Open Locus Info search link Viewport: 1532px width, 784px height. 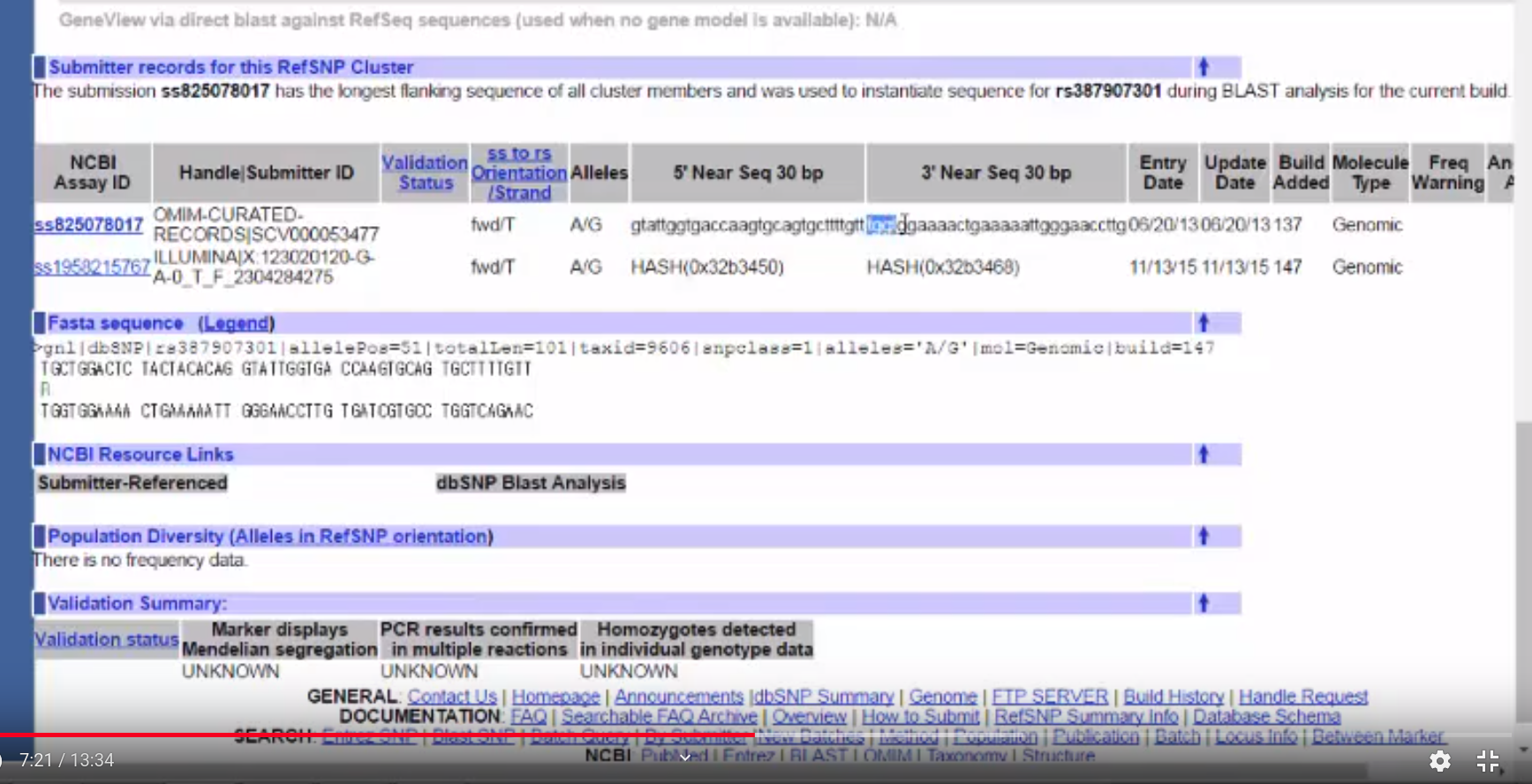[x=1256, y=736]
